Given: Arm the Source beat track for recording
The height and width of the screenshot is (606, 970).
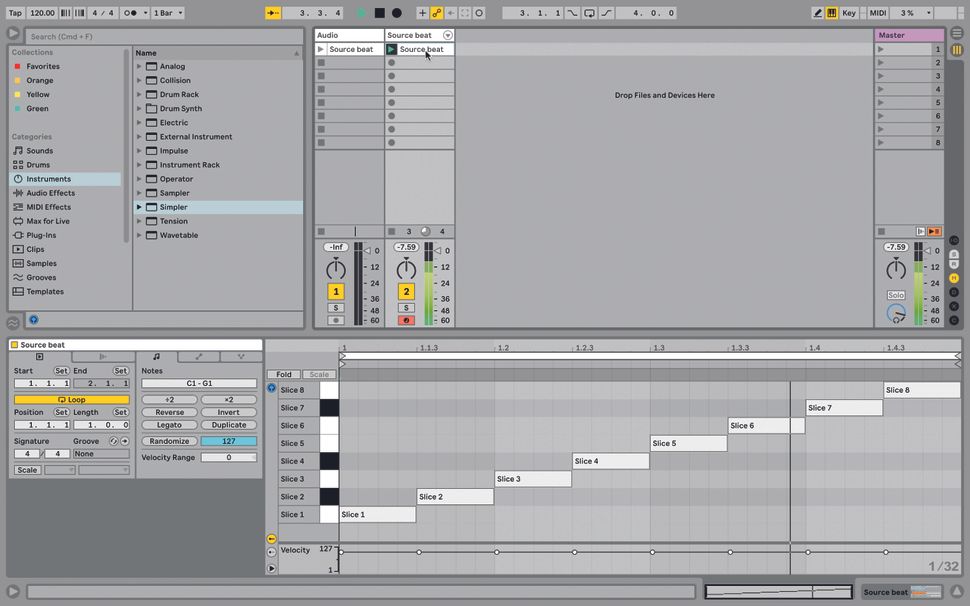Looking at the screenshot, I should point(406,320).
